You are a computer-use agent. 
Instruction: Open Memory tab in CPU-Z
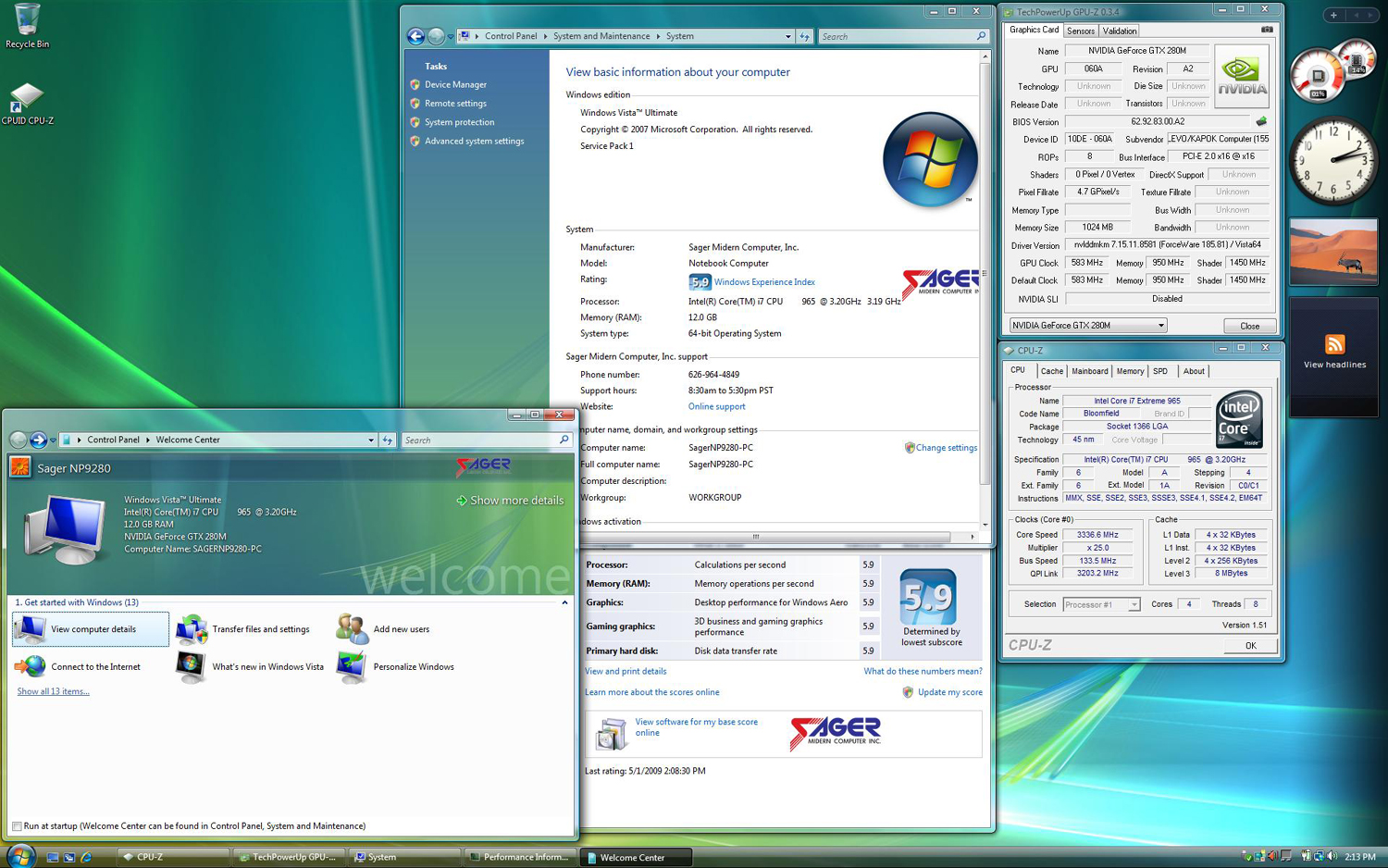point(1130,371)
